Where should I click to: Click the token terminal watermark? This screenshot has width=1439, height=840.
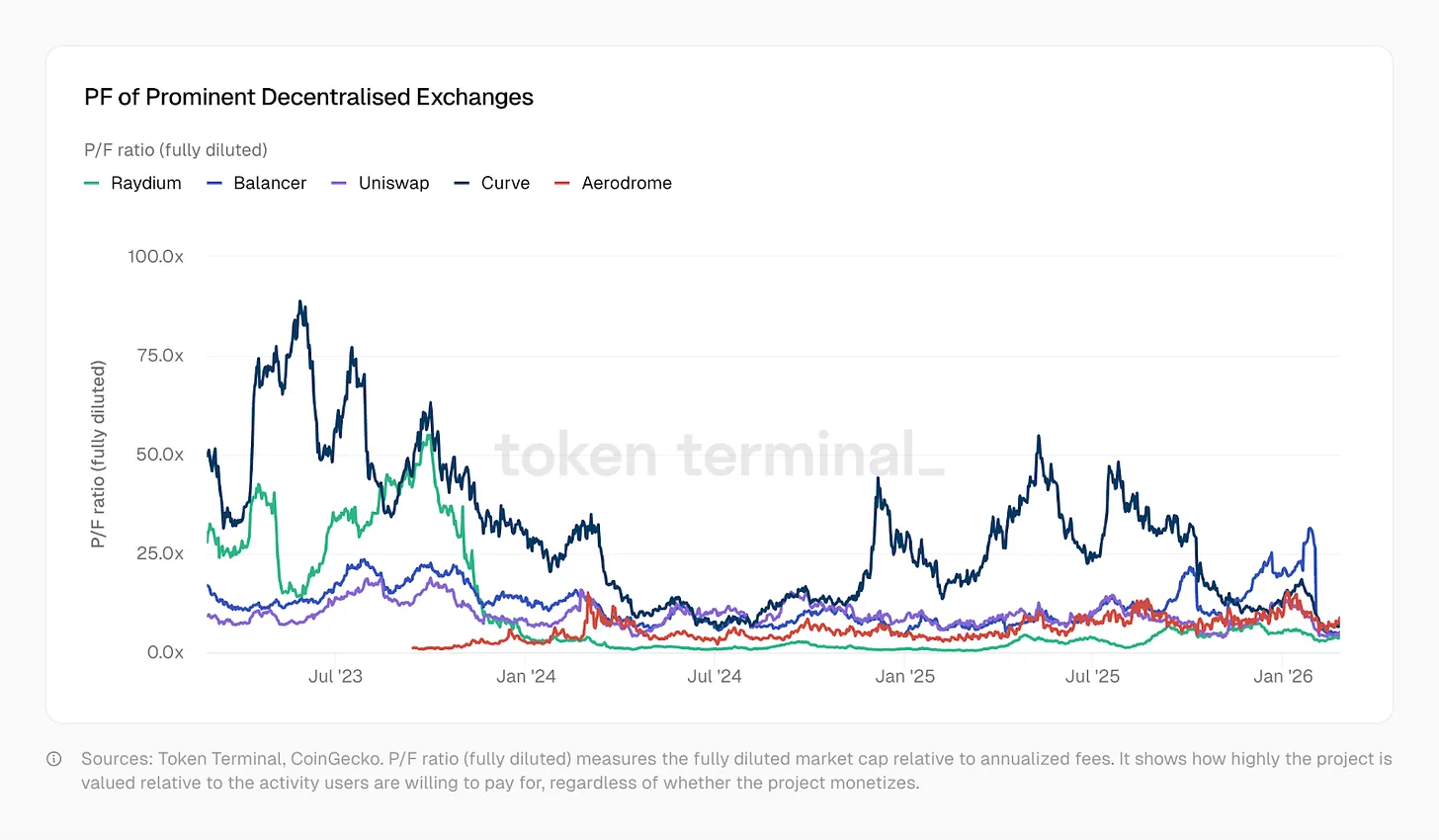(x=719, y=455)
